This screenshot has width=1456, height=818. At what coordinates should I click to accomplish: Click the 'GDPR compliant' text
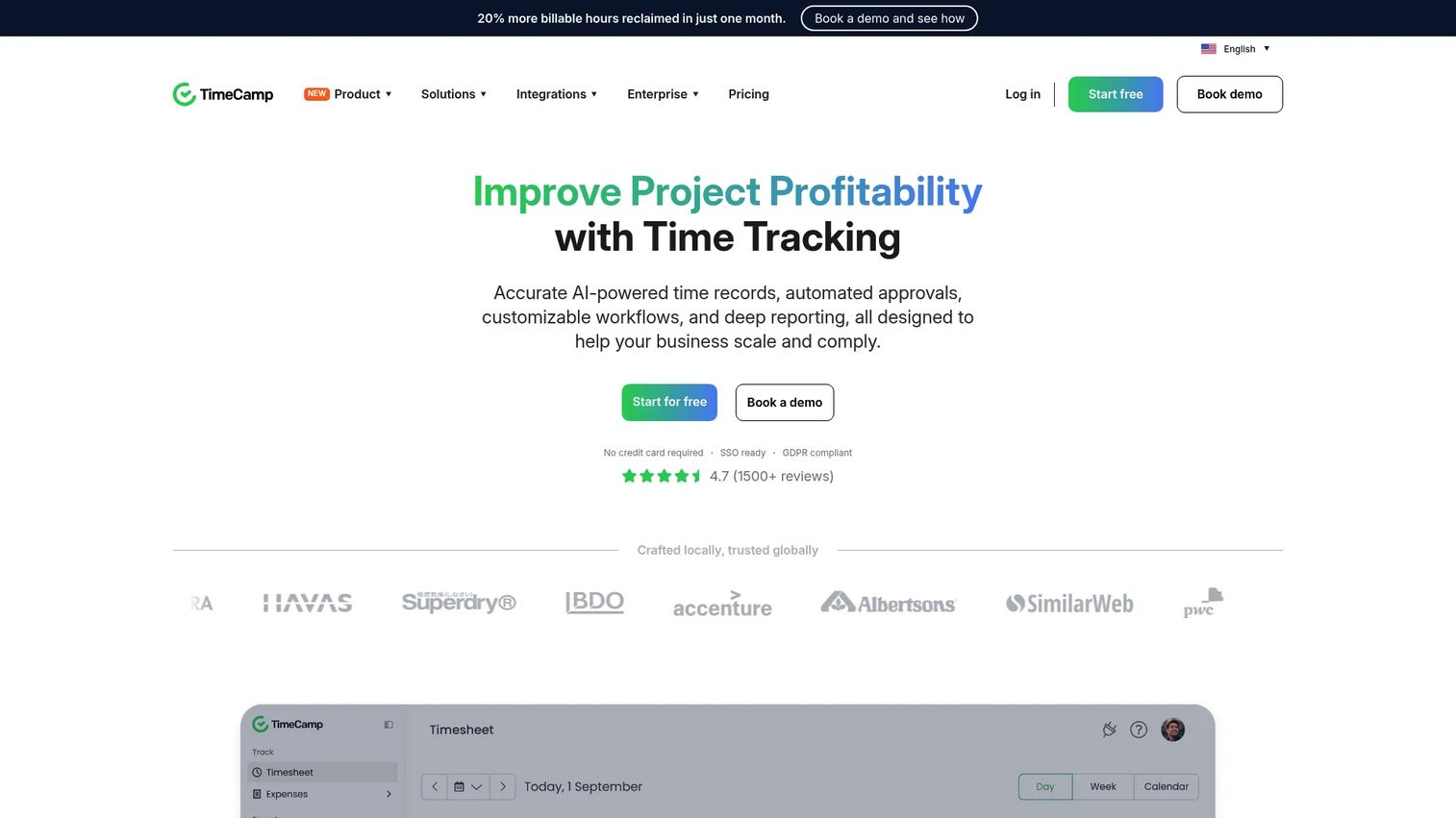[x=817, y=453]
